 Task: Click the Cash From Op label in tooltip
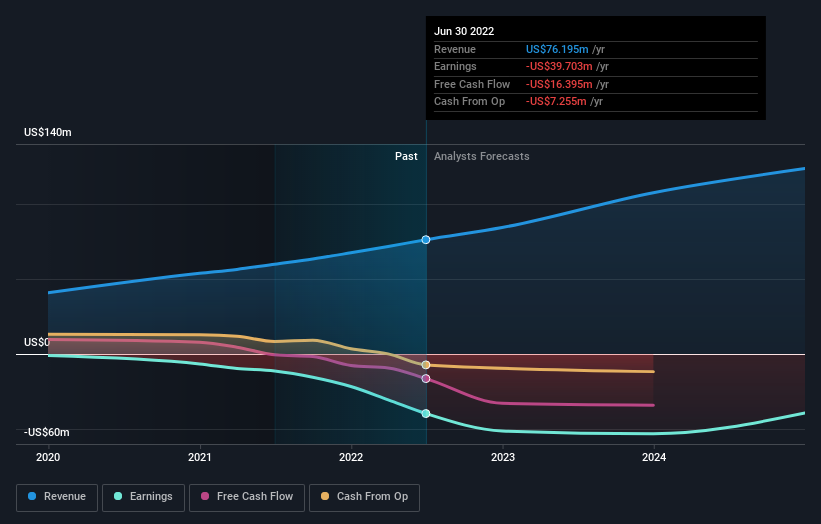click(469, 102)
